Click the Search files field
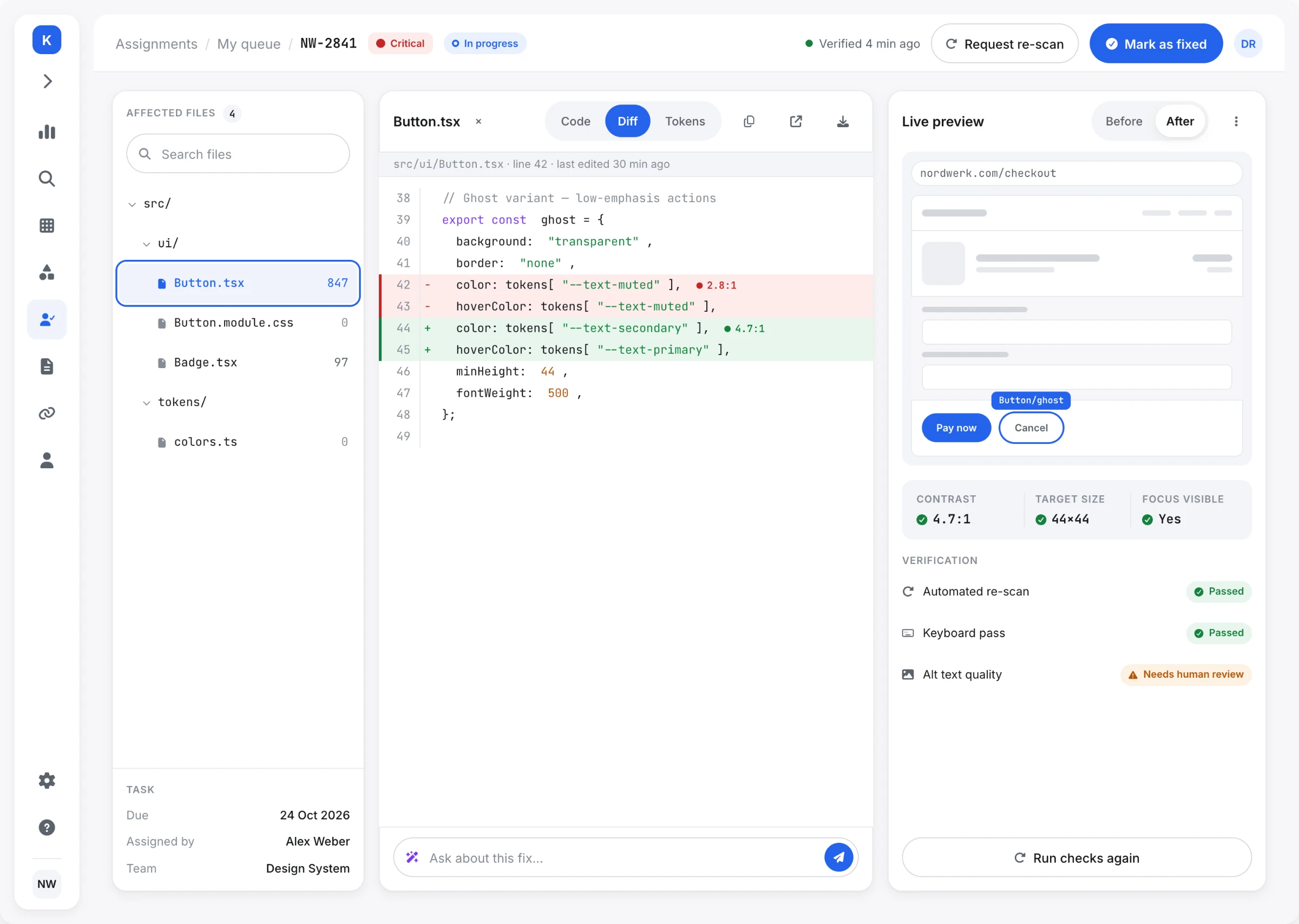1299x924 pixels. [x=238, y=154]
